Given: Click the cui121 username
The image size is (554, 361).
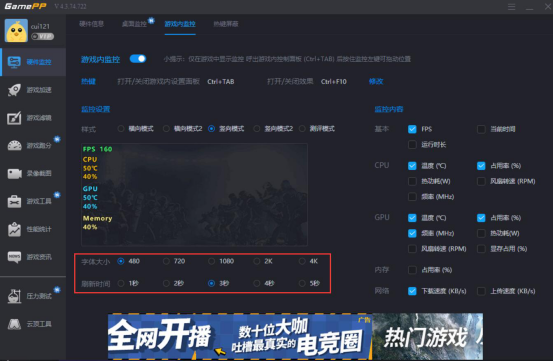Looking at the screenshot, I should 40,26.
